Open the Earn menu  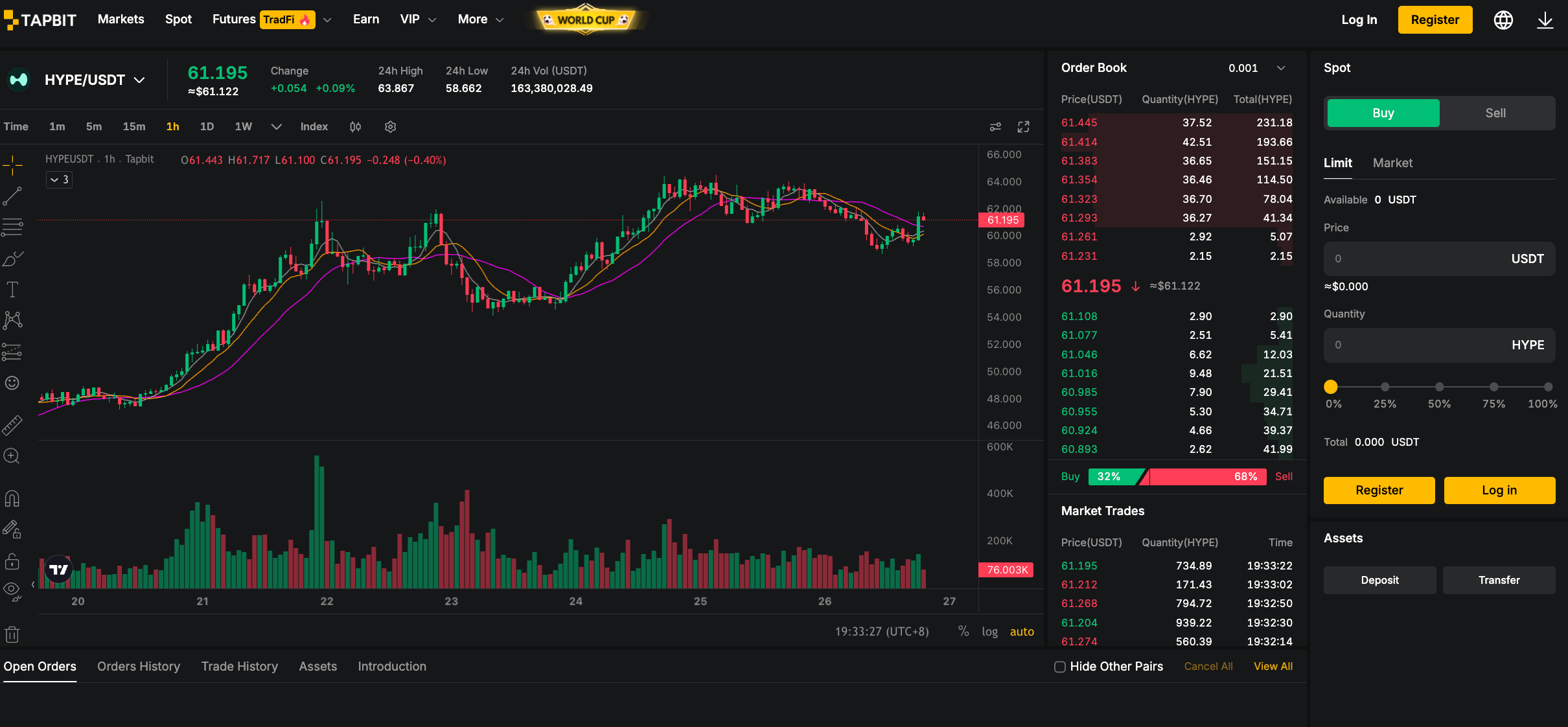point(366,19)
